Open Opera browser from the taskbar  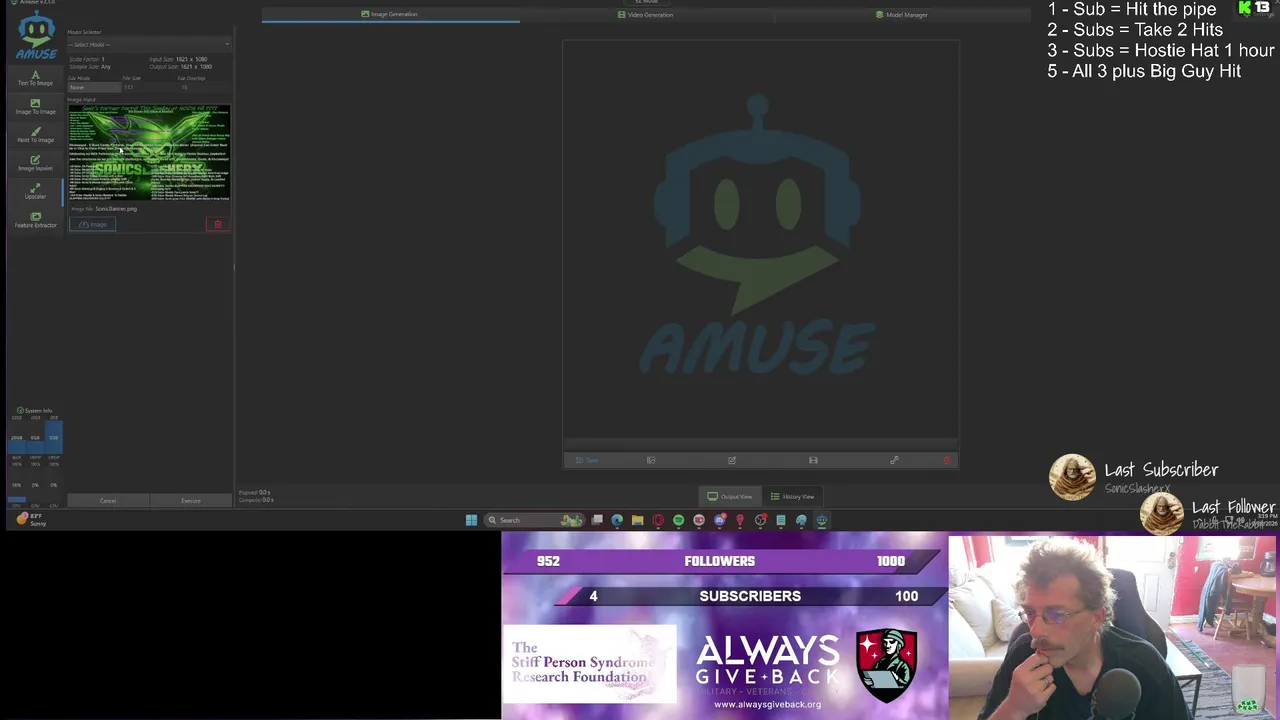point(658,520)
